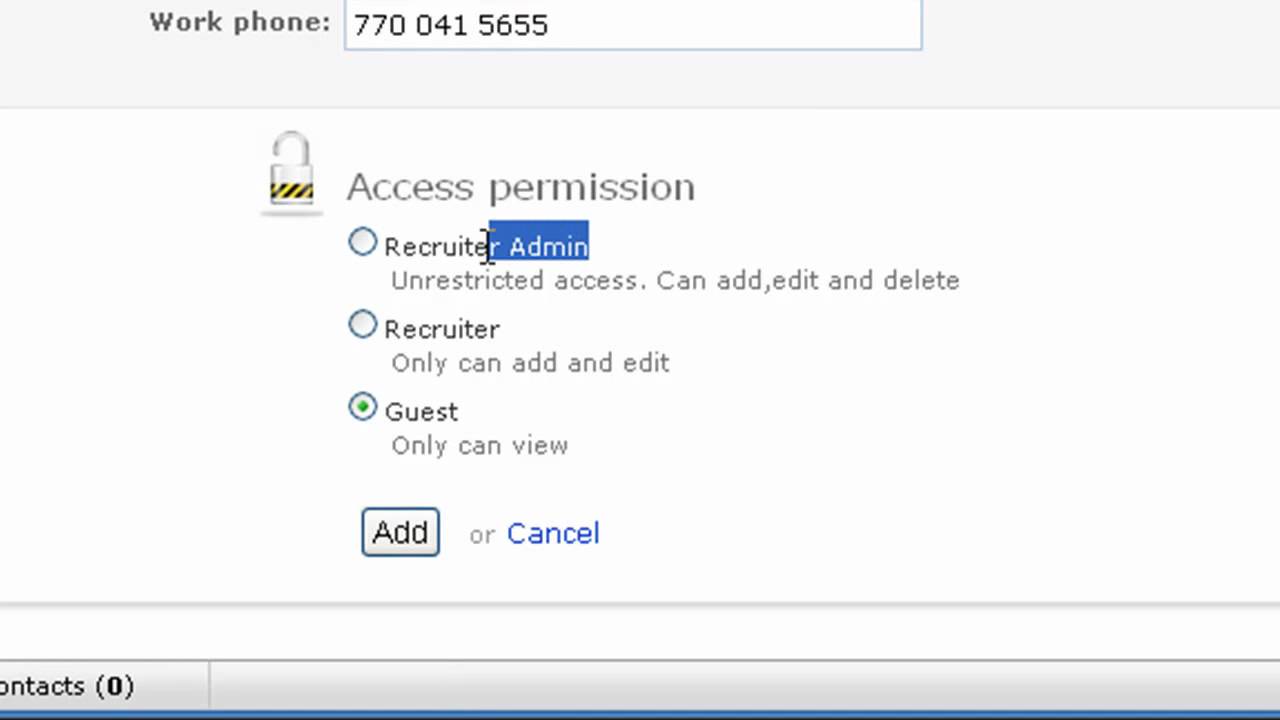Image resolution: width=1280 pixels, height=720 pixels.
Task: Click the phone number 770 041 5655
Action: [450, 25]
